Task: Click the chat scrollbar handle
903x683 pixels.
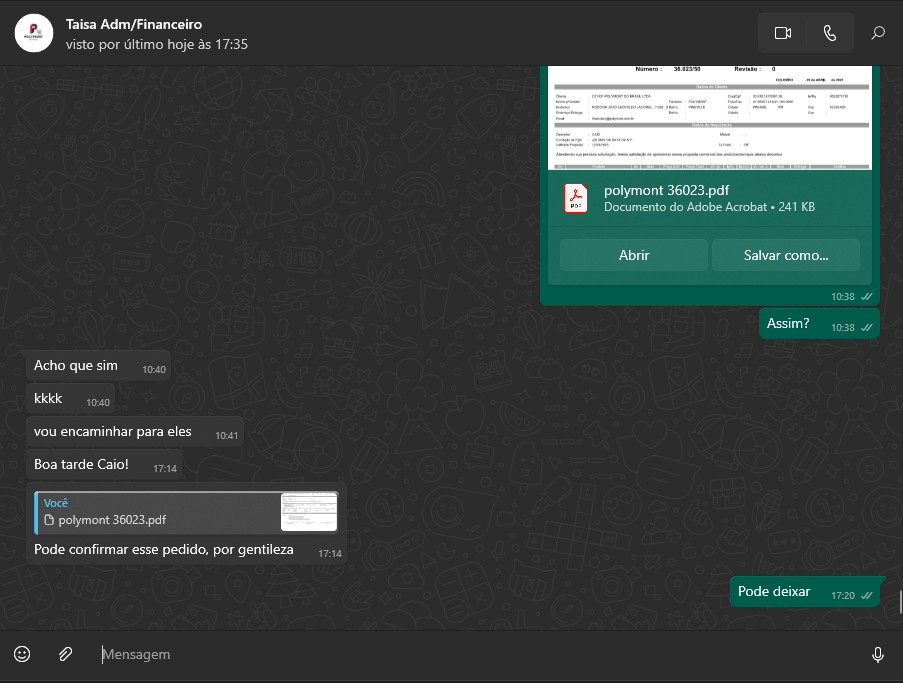Action: point(899,602)
